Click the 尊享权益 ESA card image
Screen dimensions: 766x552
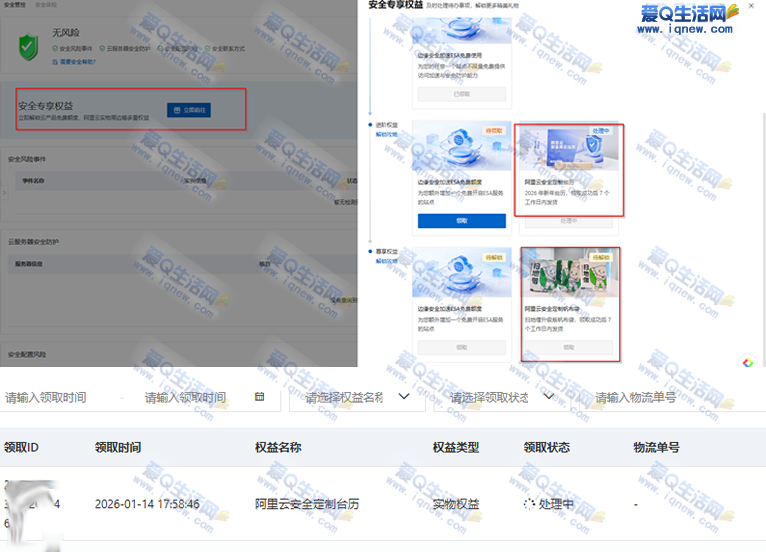[x=462, y=273]
